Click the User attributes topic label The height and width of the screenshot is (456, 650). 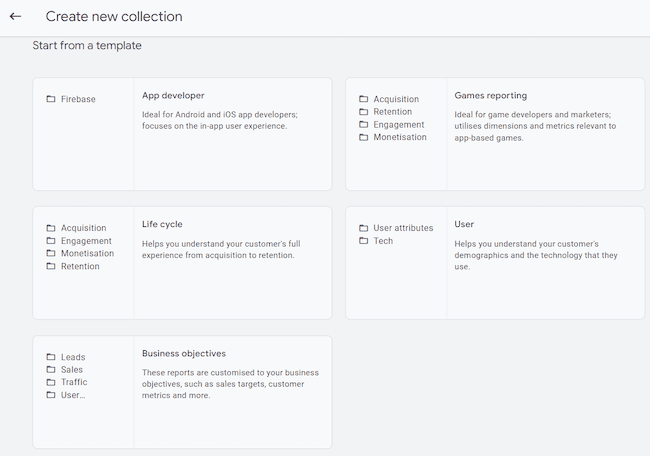403,228
